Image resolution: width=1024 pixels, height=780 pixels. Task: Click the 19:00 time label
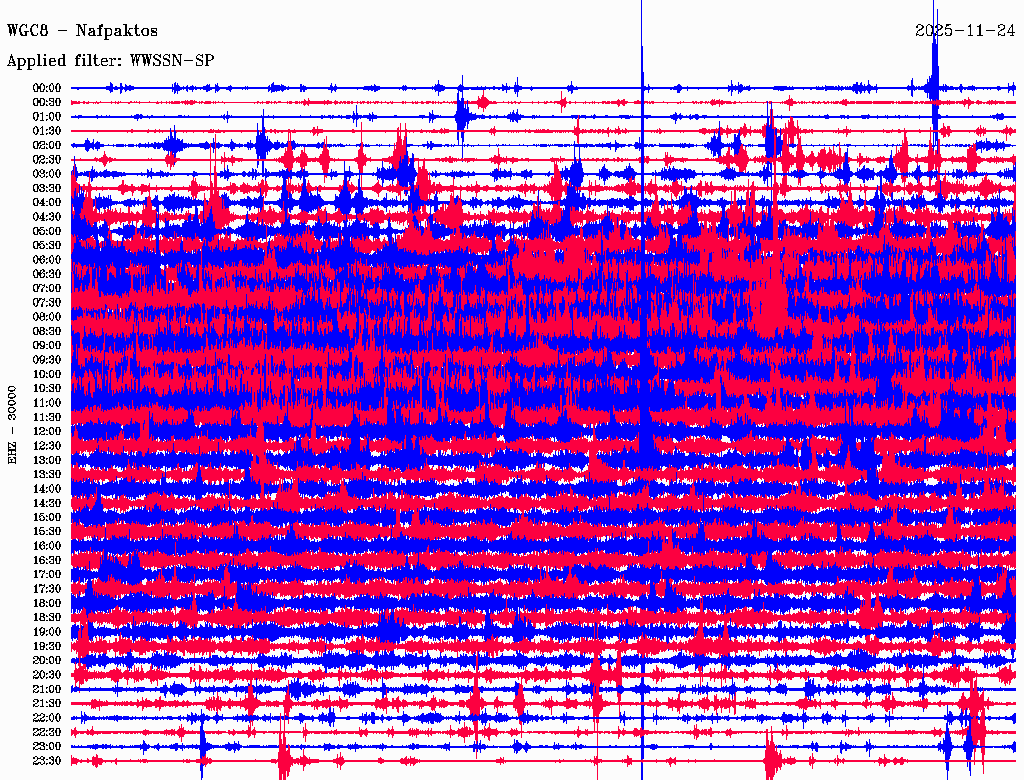tap(47, 632)
